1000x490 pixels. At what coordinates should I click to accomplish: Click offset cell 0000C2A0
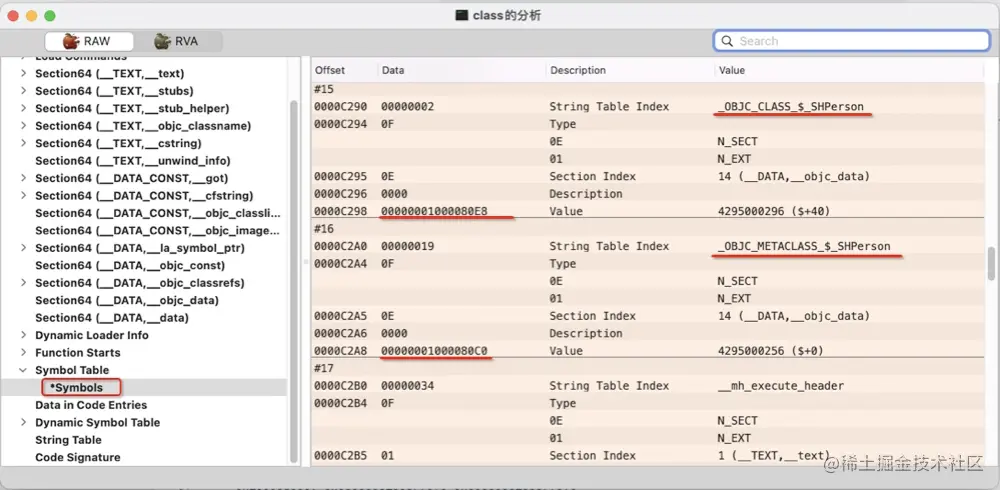click(x=340, y=246)
